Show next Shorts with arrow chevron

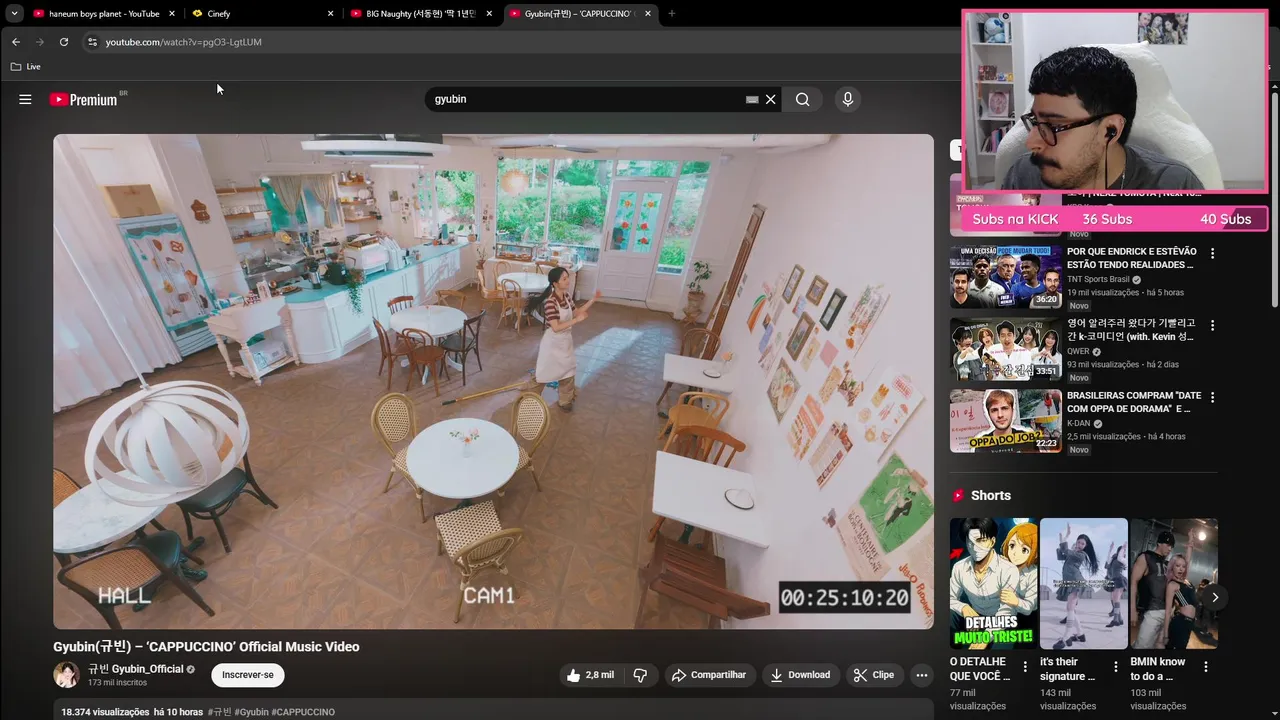tap(1215, 597)
